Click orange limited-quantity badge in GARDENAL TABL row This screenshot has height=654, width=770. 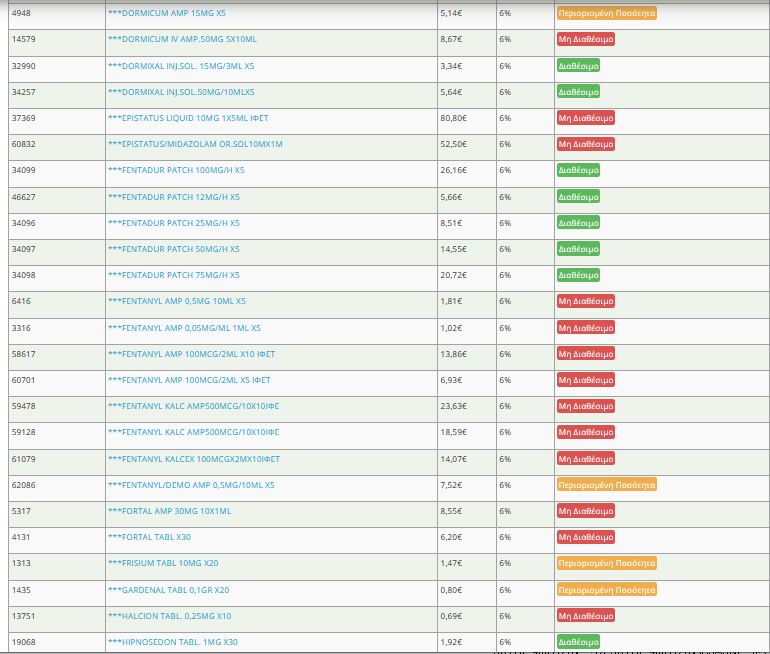[606, 590]
